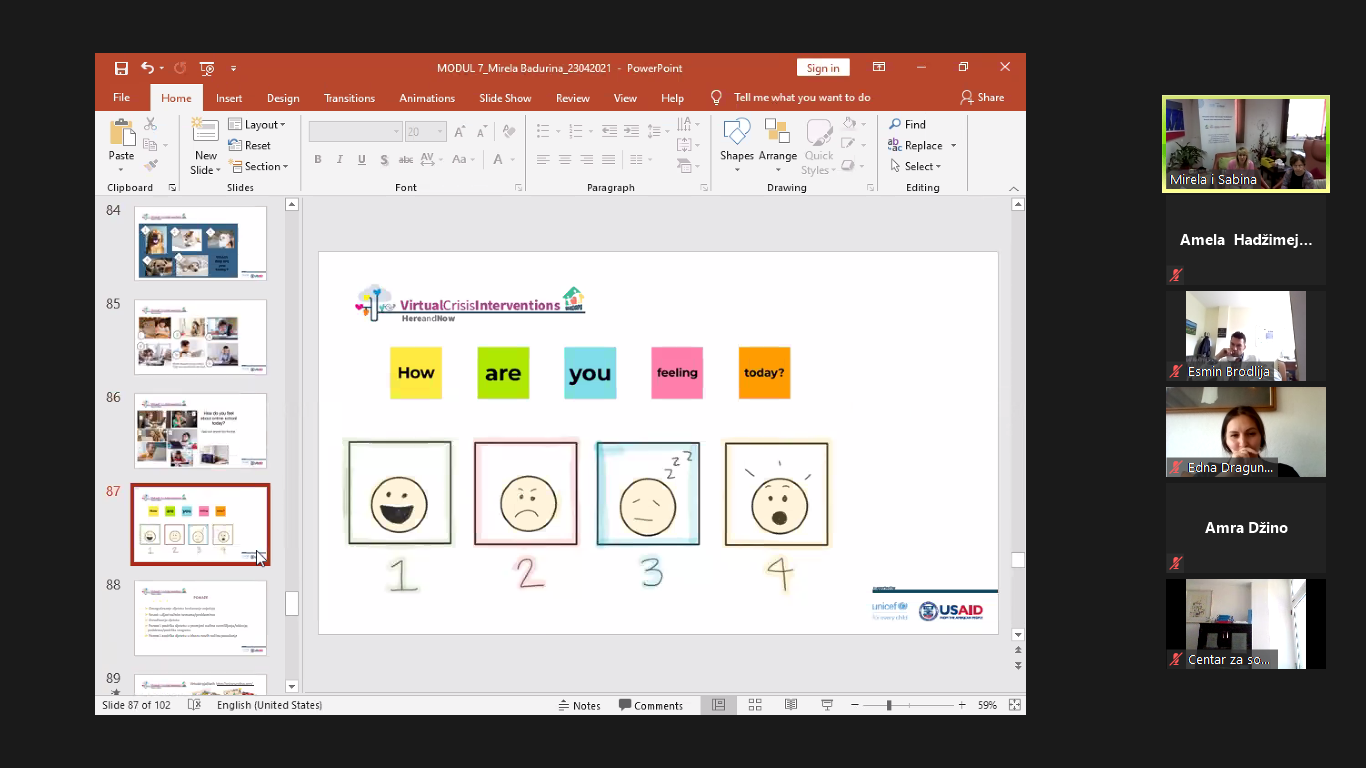Image resolution: width=1366 pixels, height=768 pixels.
Task: Open the Select dropdown in Editing group
Action: pyautogui.click(x=914, y=167)
